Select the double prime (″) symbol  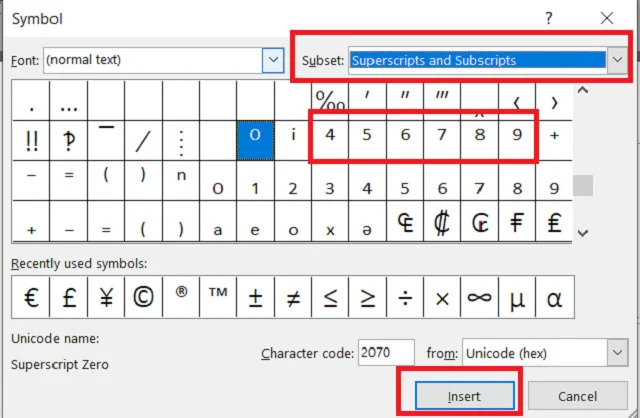point(404,100)
